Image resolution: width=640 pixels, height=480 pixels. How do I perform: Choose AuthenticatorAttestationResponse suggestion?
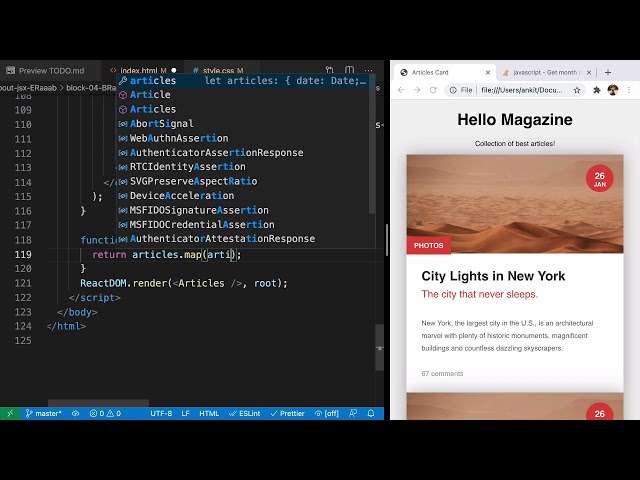pyautogui.click(x=243, y=238)
